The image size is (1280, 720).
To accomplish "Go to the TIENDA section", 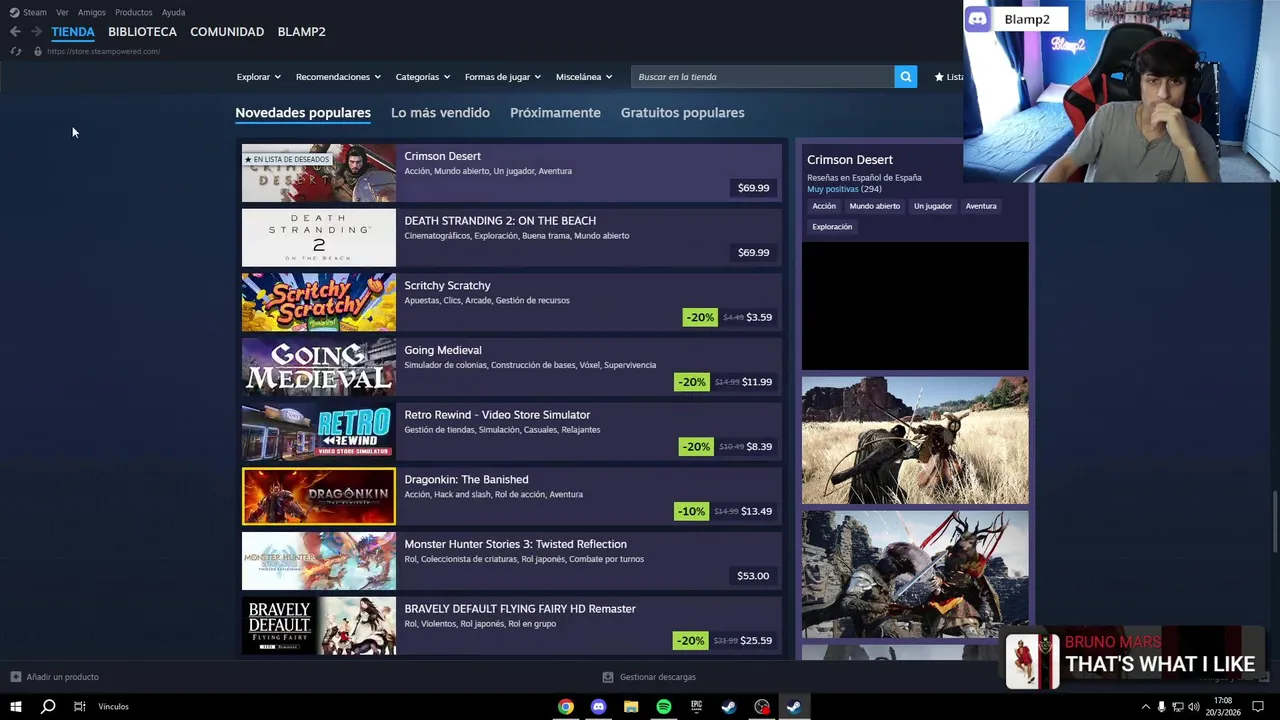I will (x=73, y=32).
